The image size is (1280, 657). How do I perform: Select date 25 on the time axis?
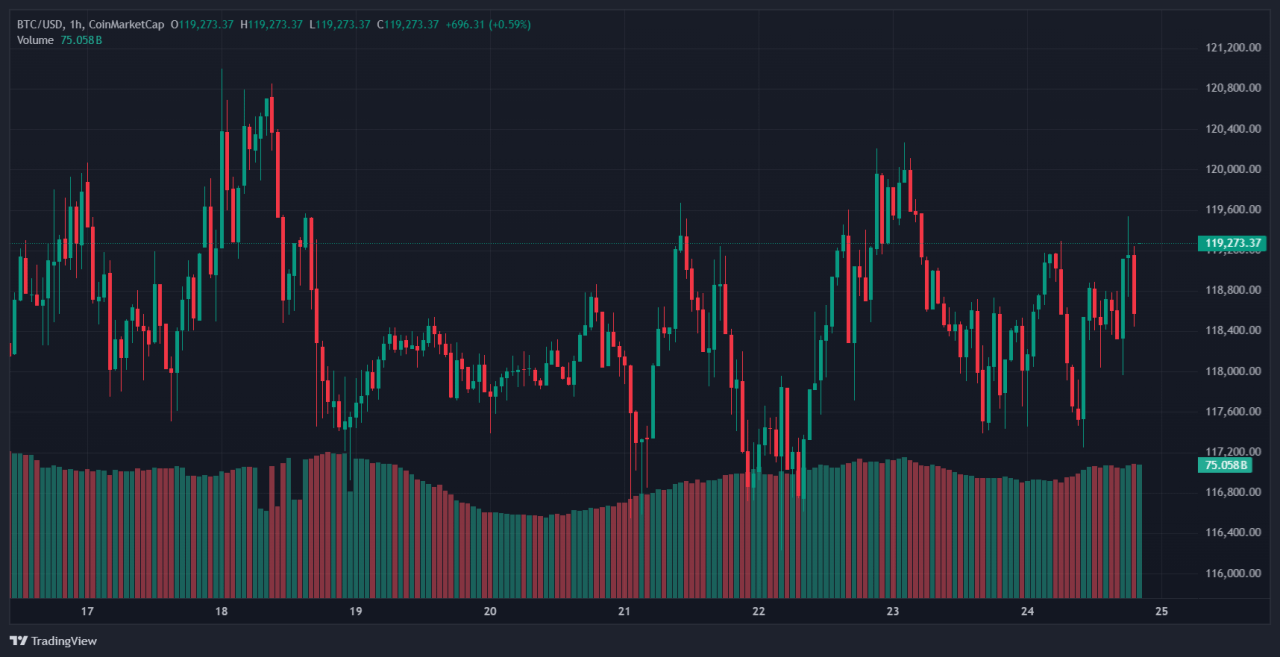click(x=1162, y=611)
